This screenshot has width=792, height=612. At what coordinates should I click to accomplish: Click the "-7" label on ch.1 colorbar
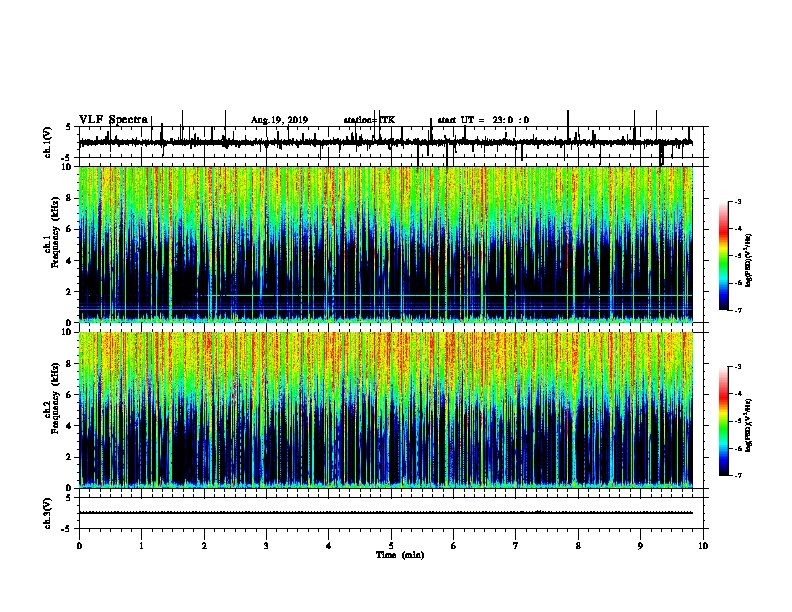pyautogui.click(x=737, y=310)
